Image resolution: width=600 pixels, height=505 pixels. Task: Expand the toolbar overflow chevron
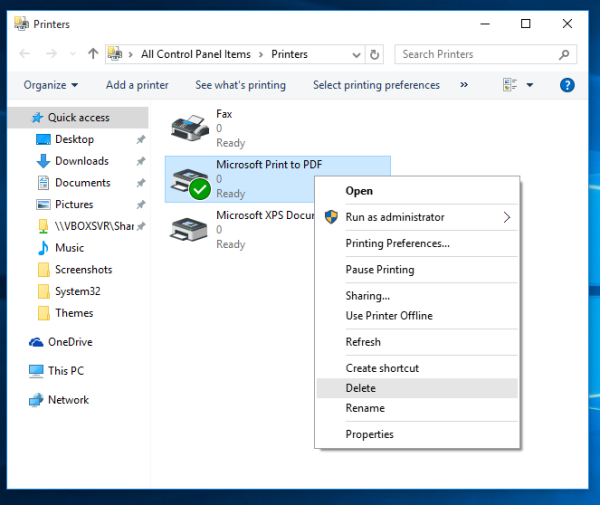coord(463,85)
